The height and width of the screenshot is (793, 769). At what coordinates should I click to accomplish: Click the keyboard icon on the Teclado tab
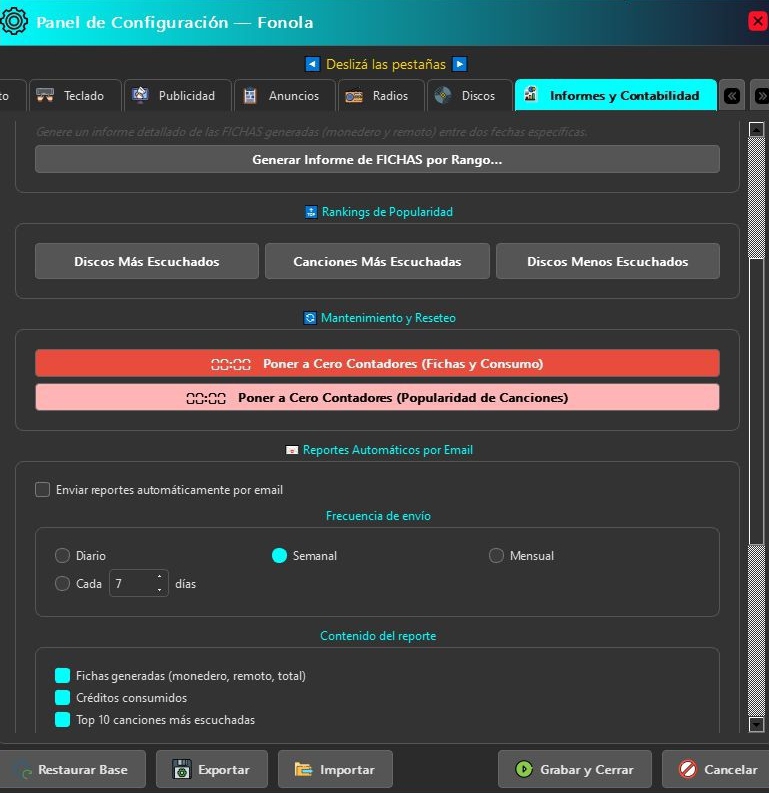coord(45,95)
